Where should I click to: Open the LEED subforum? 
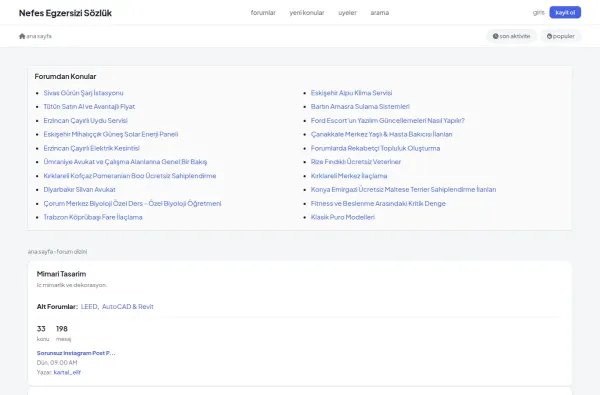pyautogui.click(x=89, y=307)
